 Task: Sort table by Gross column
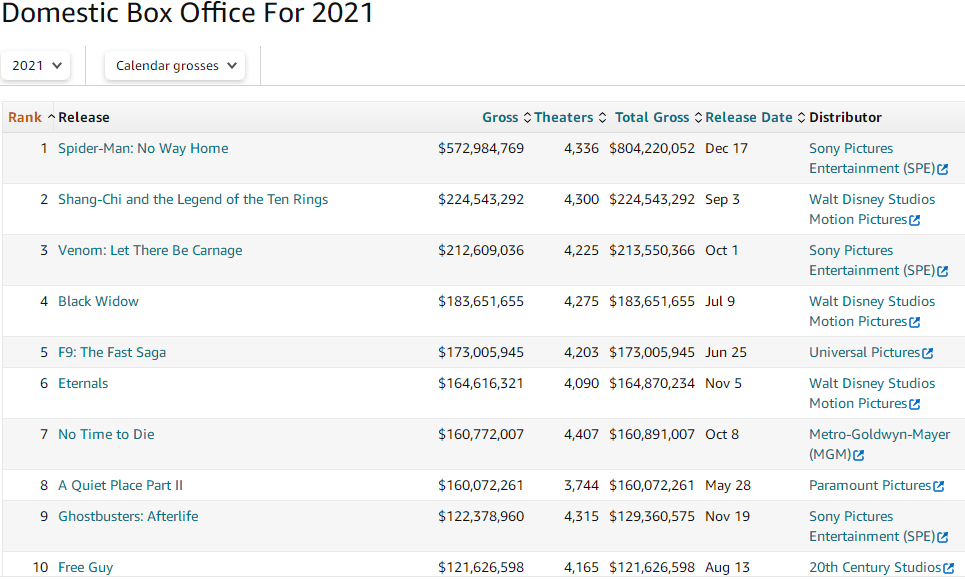coord(506,118)
